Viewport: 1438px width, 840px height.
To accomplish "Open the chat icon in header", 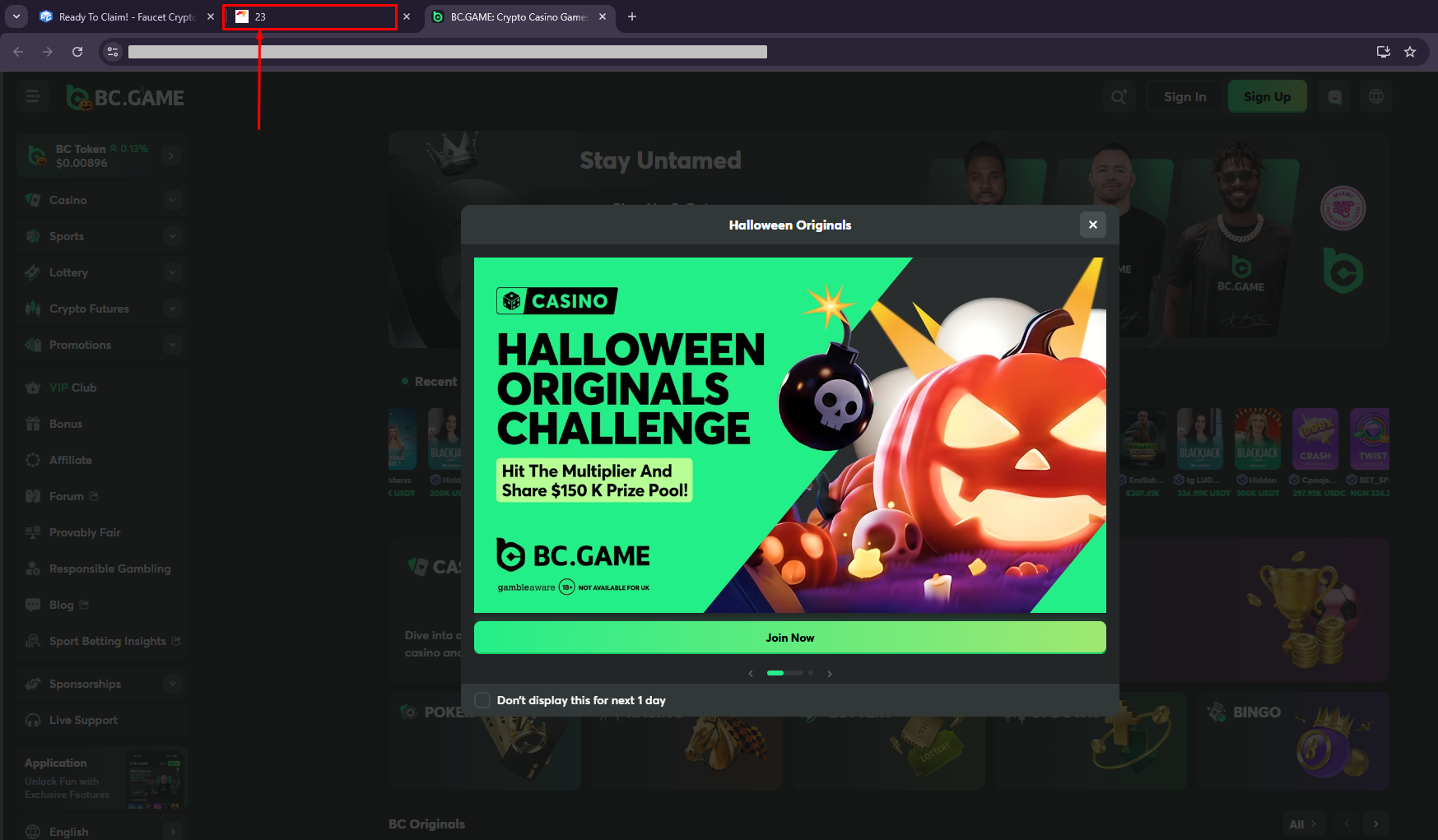I will [x=1334, y=97].
